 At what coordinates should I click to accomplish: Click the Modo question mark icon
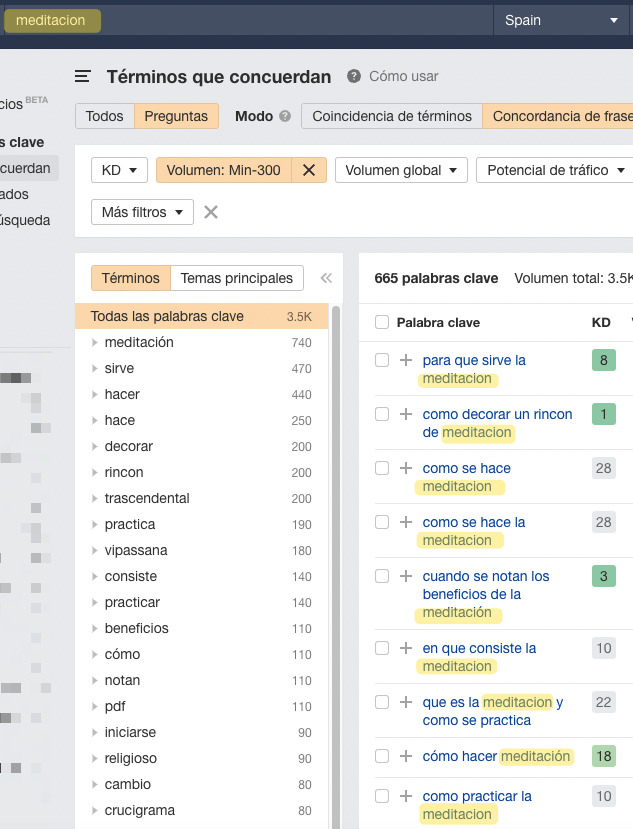[x=285, y=117]
